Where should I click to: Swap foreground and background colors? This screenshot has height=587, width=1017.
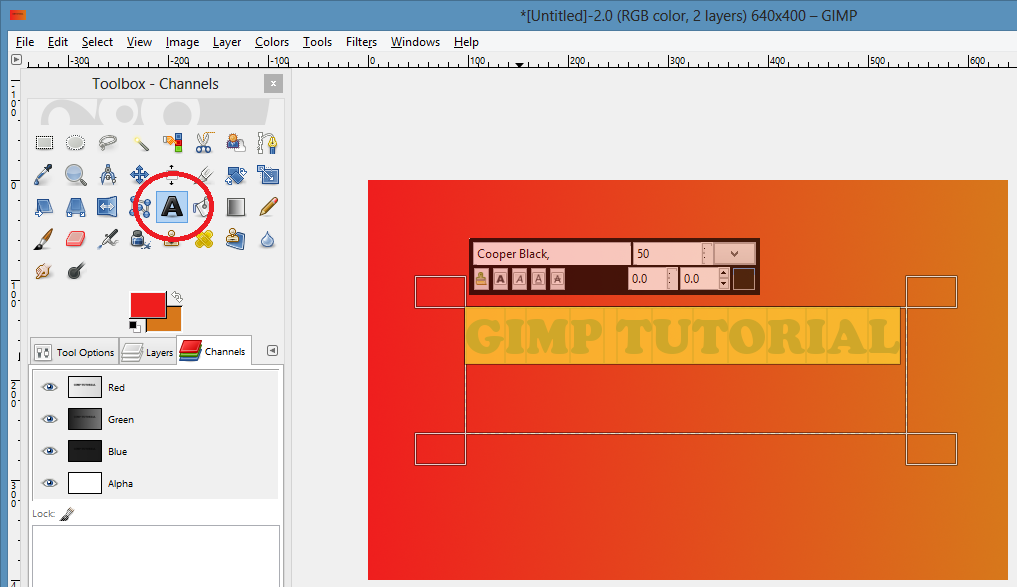pos(176,297)
